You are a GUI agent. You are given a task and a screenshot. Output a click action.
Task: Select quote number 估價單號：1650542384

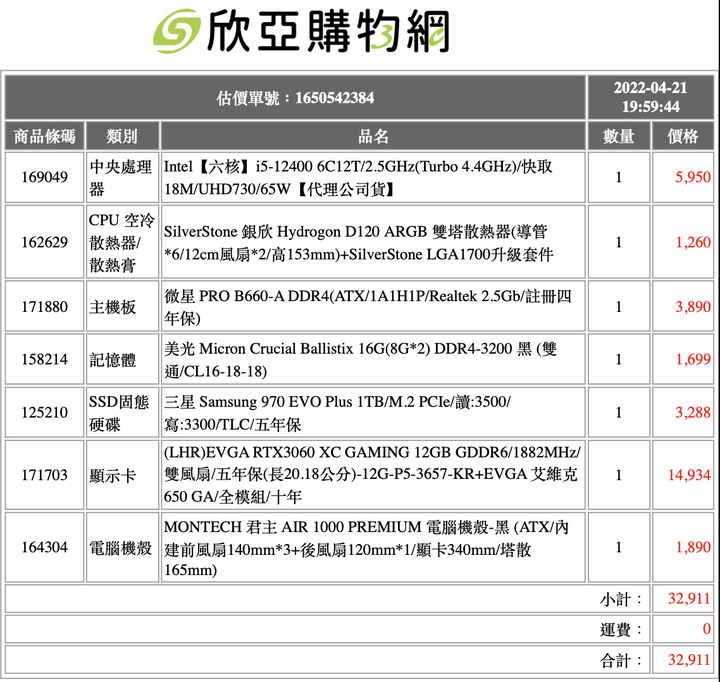tap(295, 98)
